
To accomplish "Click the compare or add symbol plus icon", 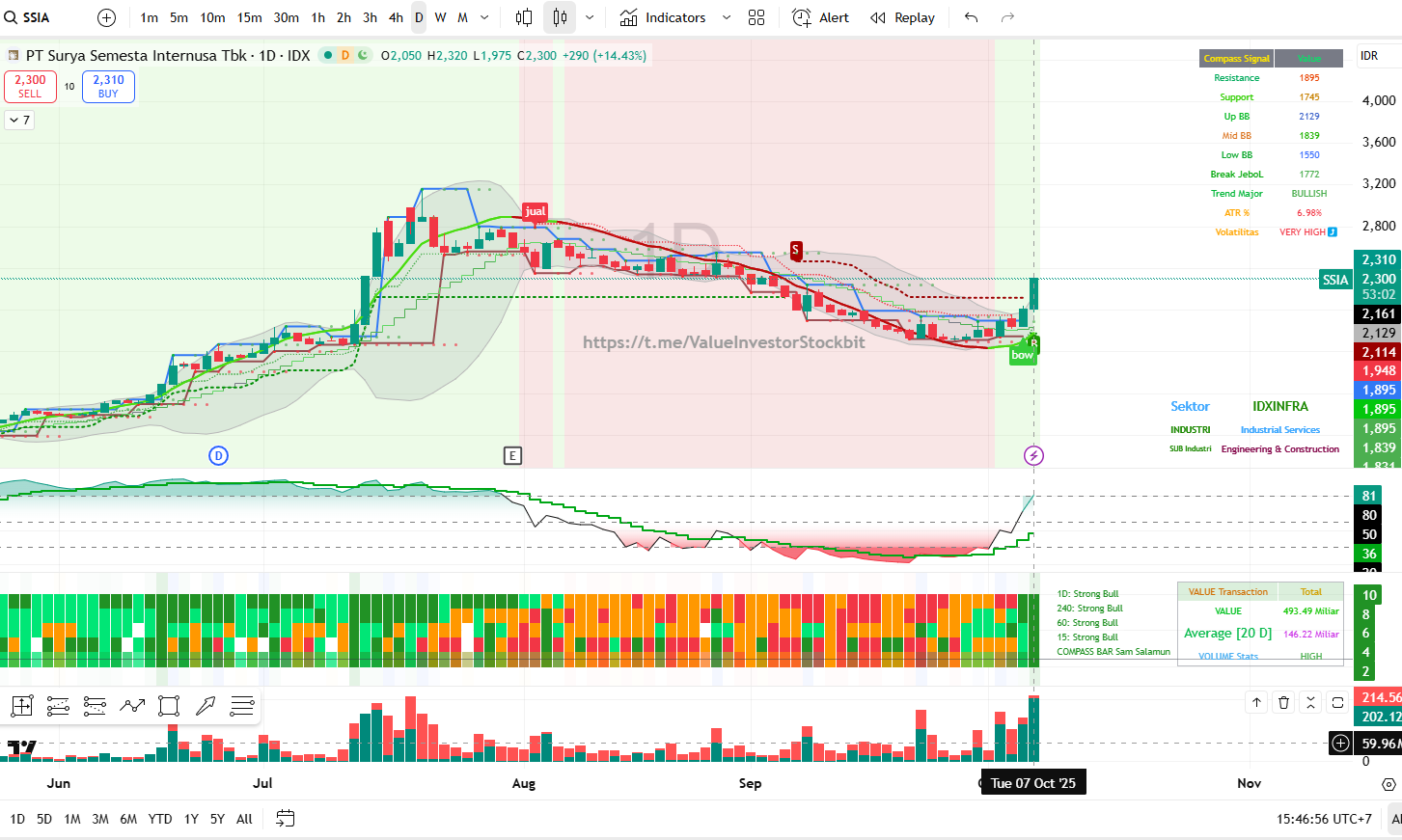I will click(107, 17).
